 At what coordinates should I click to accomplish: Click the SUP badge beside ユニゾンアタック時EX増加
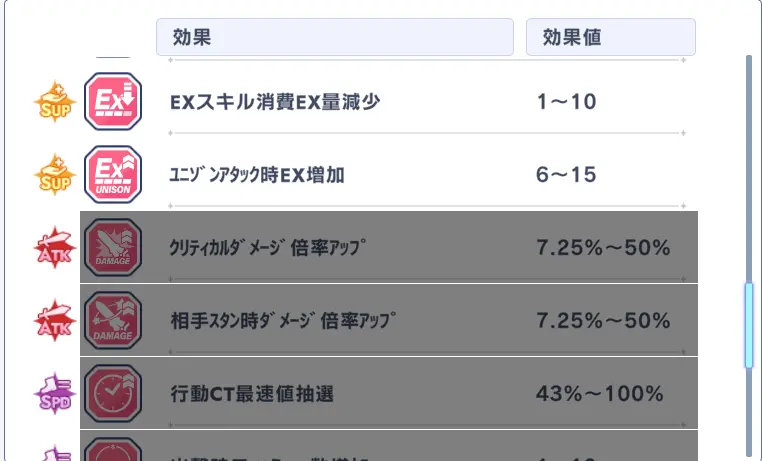click(x=55, y=174)
